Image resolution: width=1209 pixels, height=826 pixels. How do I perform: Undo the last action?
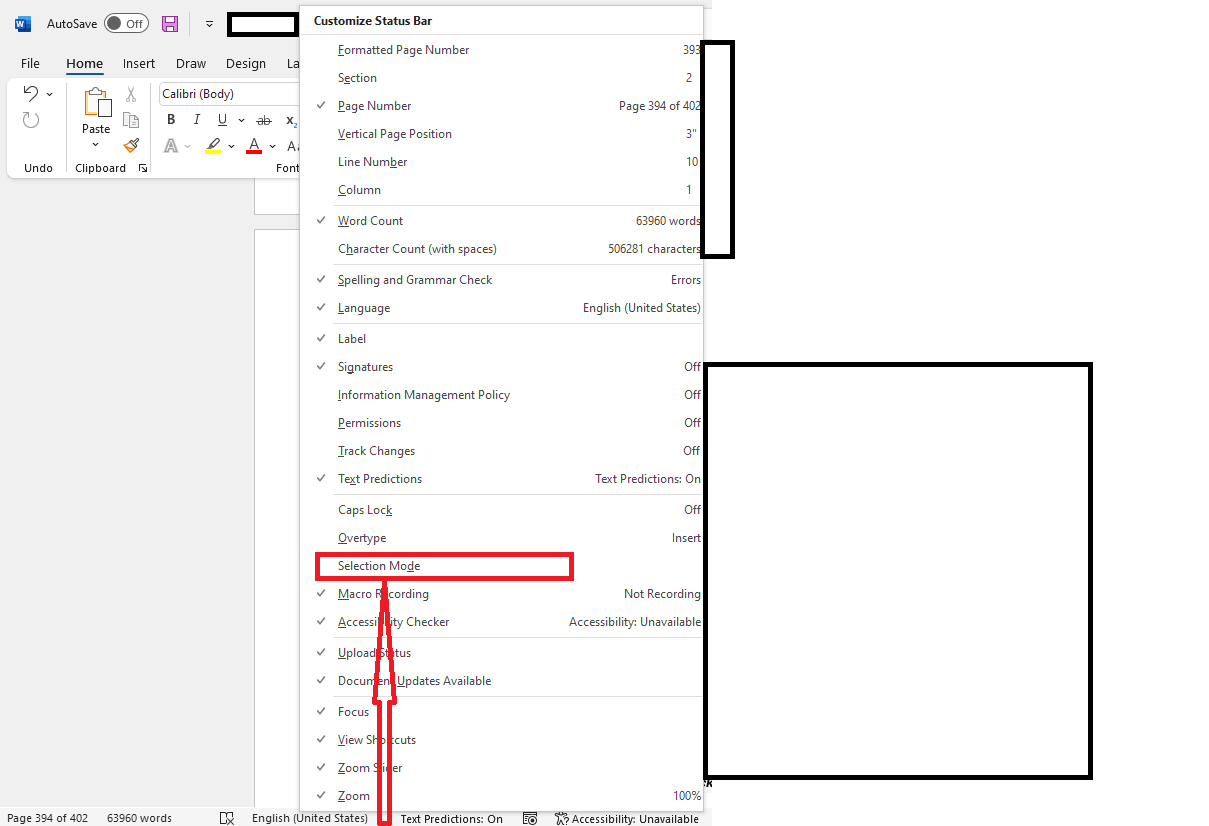31,94
